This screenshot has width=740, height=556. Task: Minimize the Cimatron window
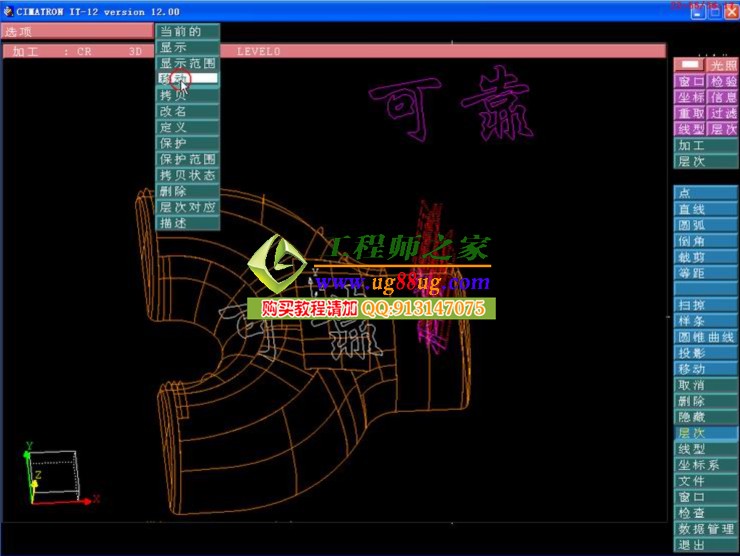698,12
